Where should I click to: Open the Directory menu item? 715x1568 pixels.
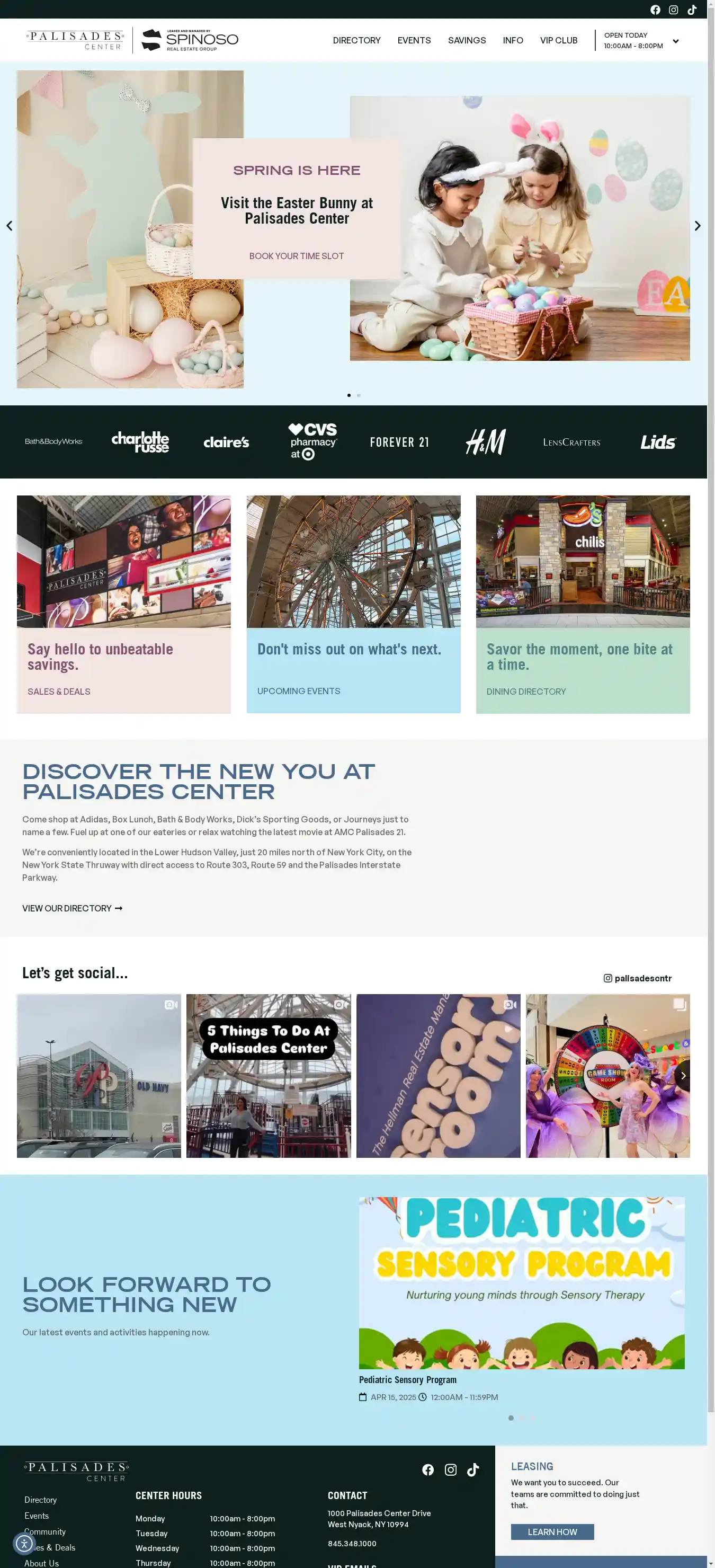tap(356, 40)
